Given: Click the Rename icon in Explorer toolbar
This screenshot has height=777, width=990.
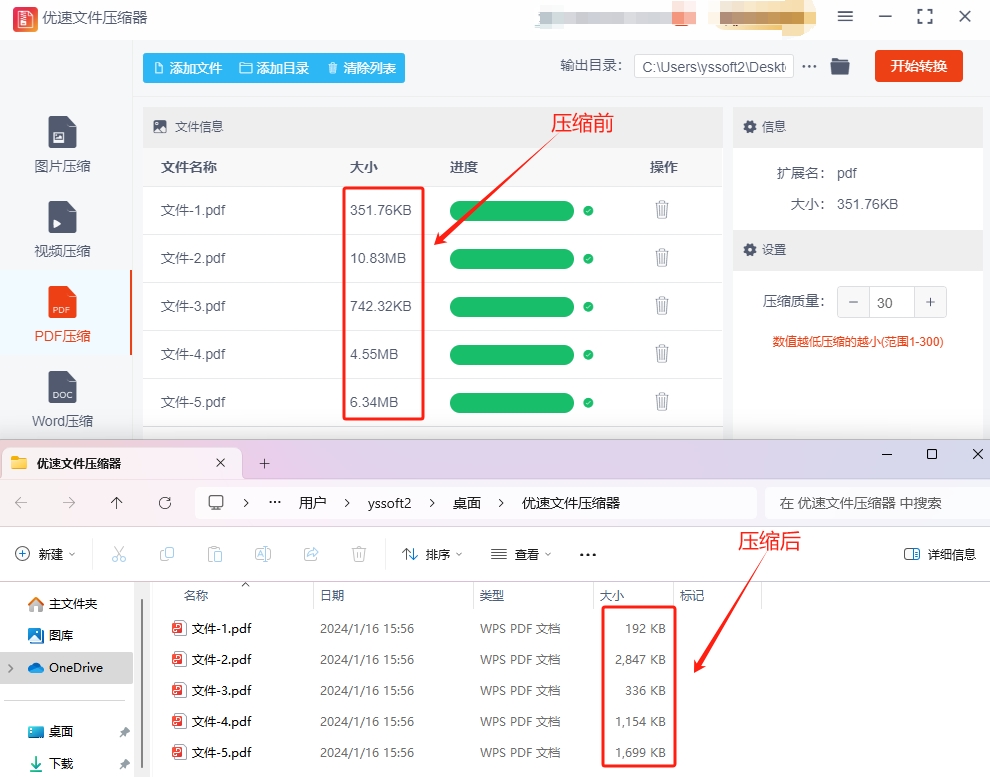Looking at the screenshot, I should pos(263,554).
